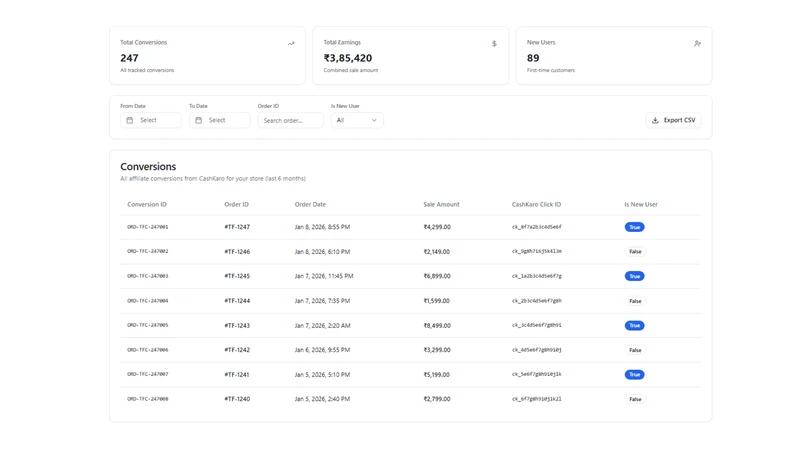This screenshot has width=800, height=450.
Task: Click the dollar icon in Total Earnings card
Action: click(x=494, y=43)
